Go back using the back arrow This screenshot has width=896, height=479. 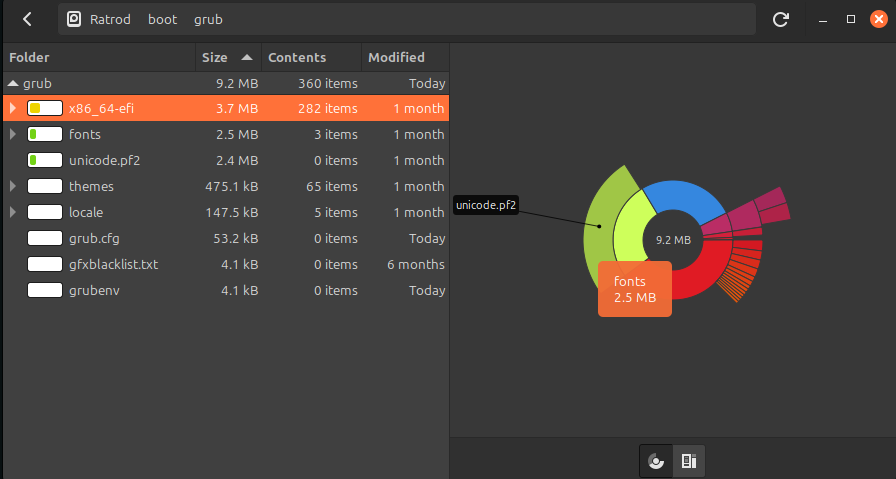tap(27, 19)
